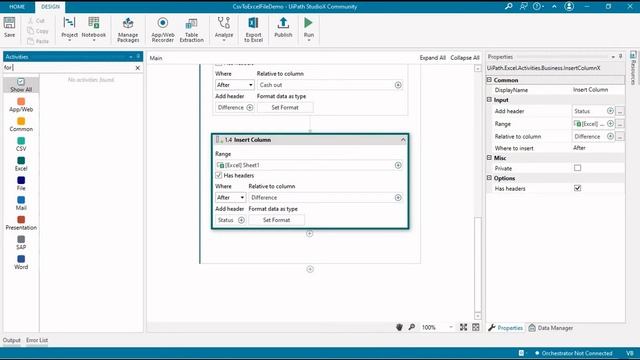Open the overview grid icon
Screen dimensions: 640x360
click(x=476, y=327)
